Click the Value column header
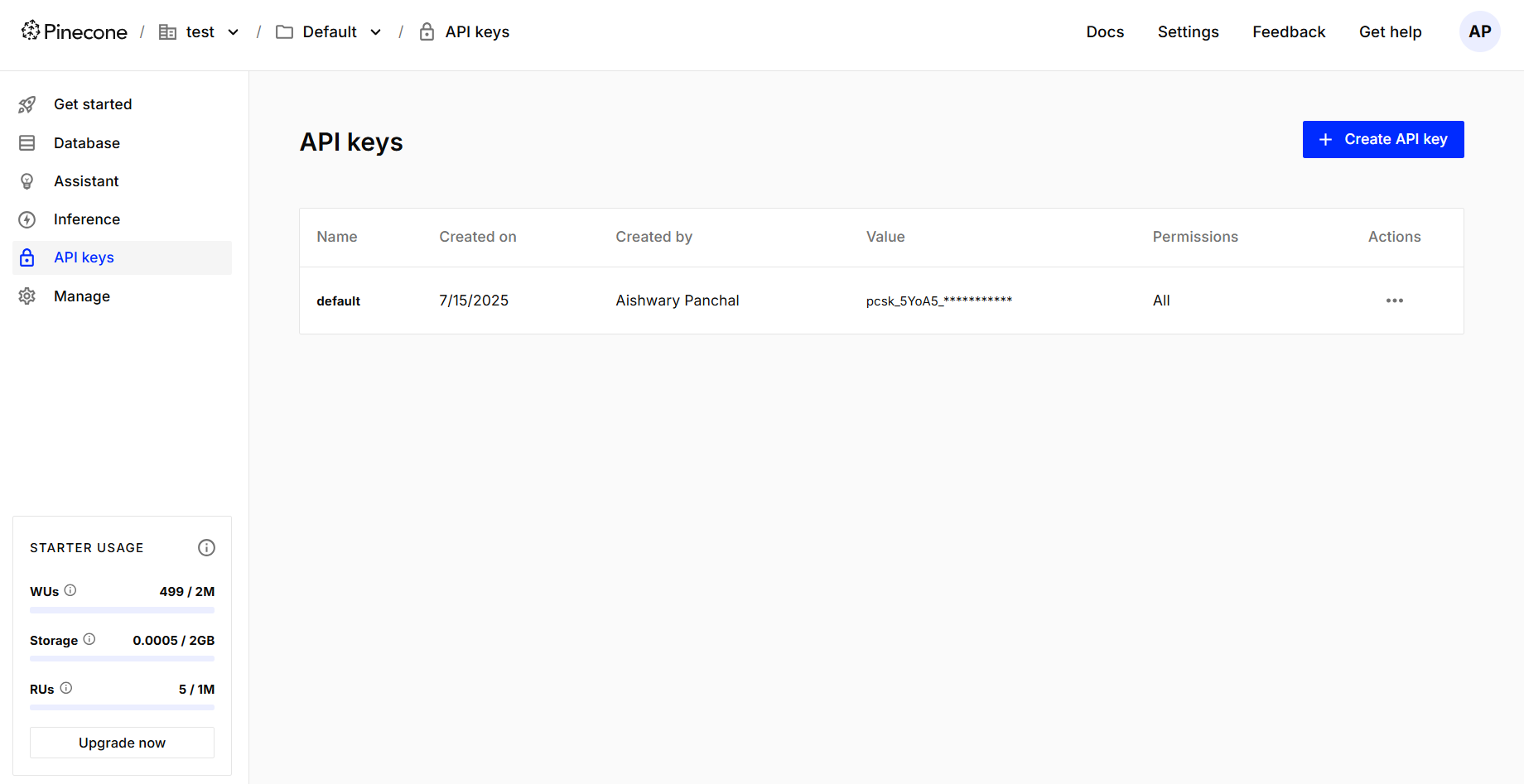Image resolution: width=1524 pixels, height=784 pixels. [885, 237]
